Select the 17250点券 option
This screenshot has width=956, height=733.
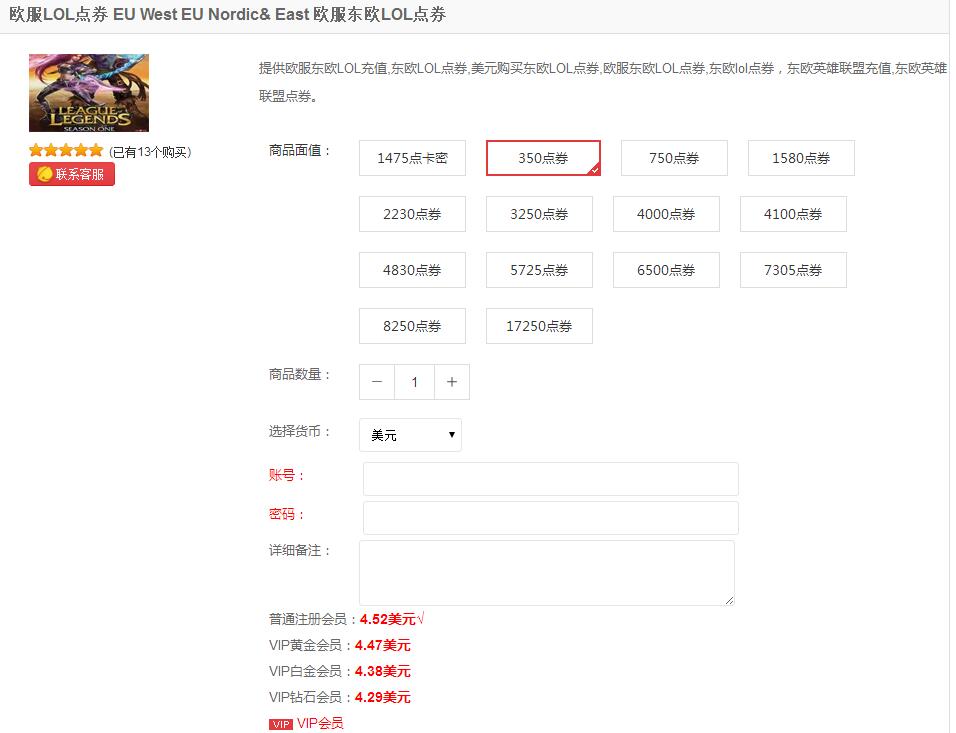pyautogui.click(x=539, y=326)
